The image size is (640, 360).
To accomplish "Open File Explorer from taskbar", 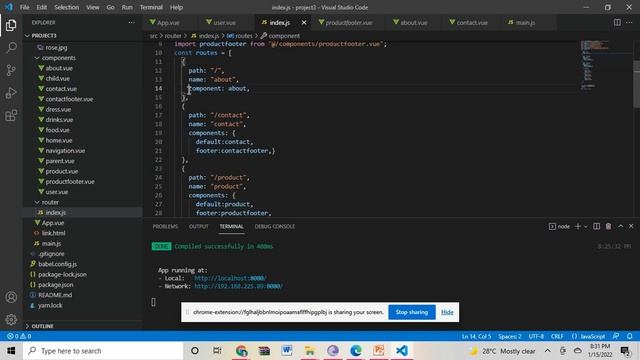I will pyautogui.click(x=310, y=351).
